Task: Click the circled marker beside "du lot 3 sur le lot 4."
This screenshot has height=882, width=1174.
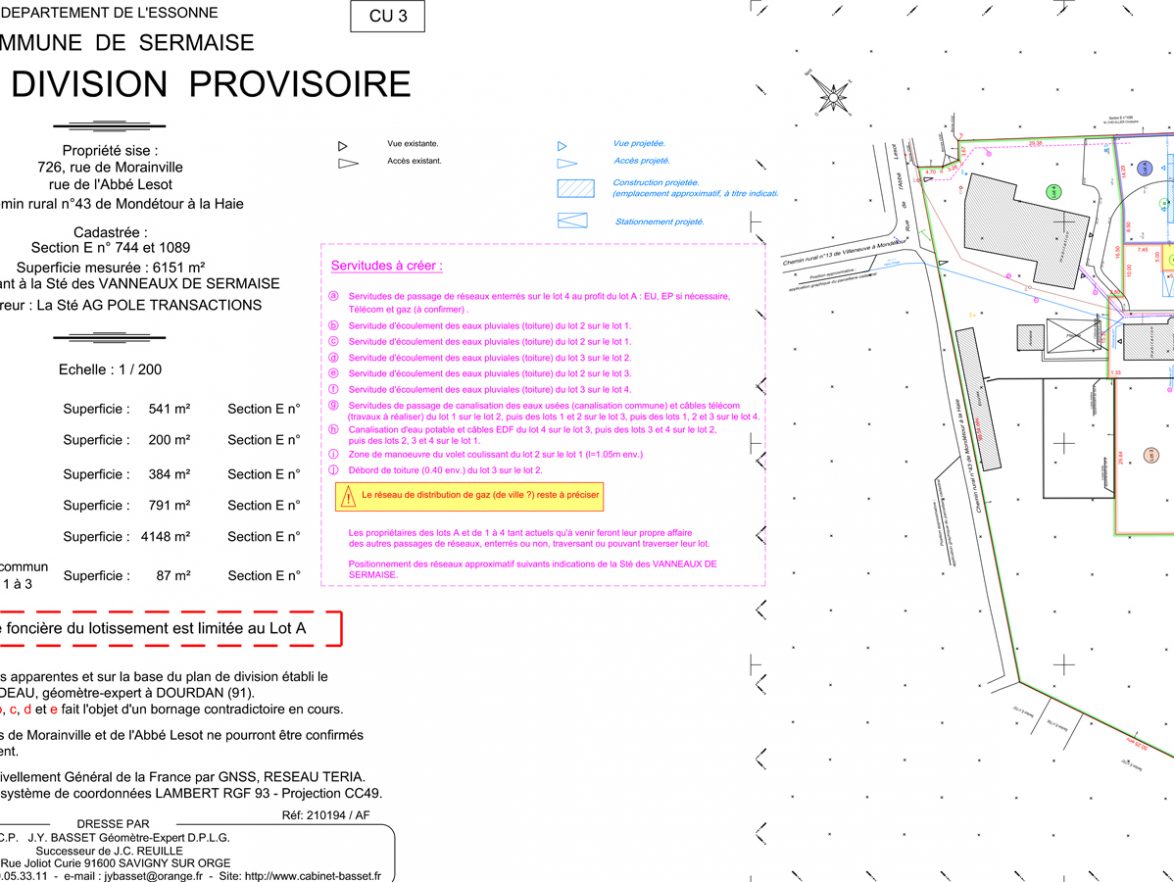Action: click(334, 389)
